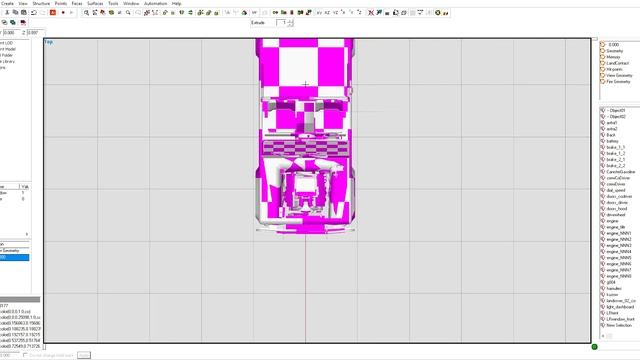The image size is (640, 360).
Task: Select the dial_speed named selection
Action: tap(616, 190)
